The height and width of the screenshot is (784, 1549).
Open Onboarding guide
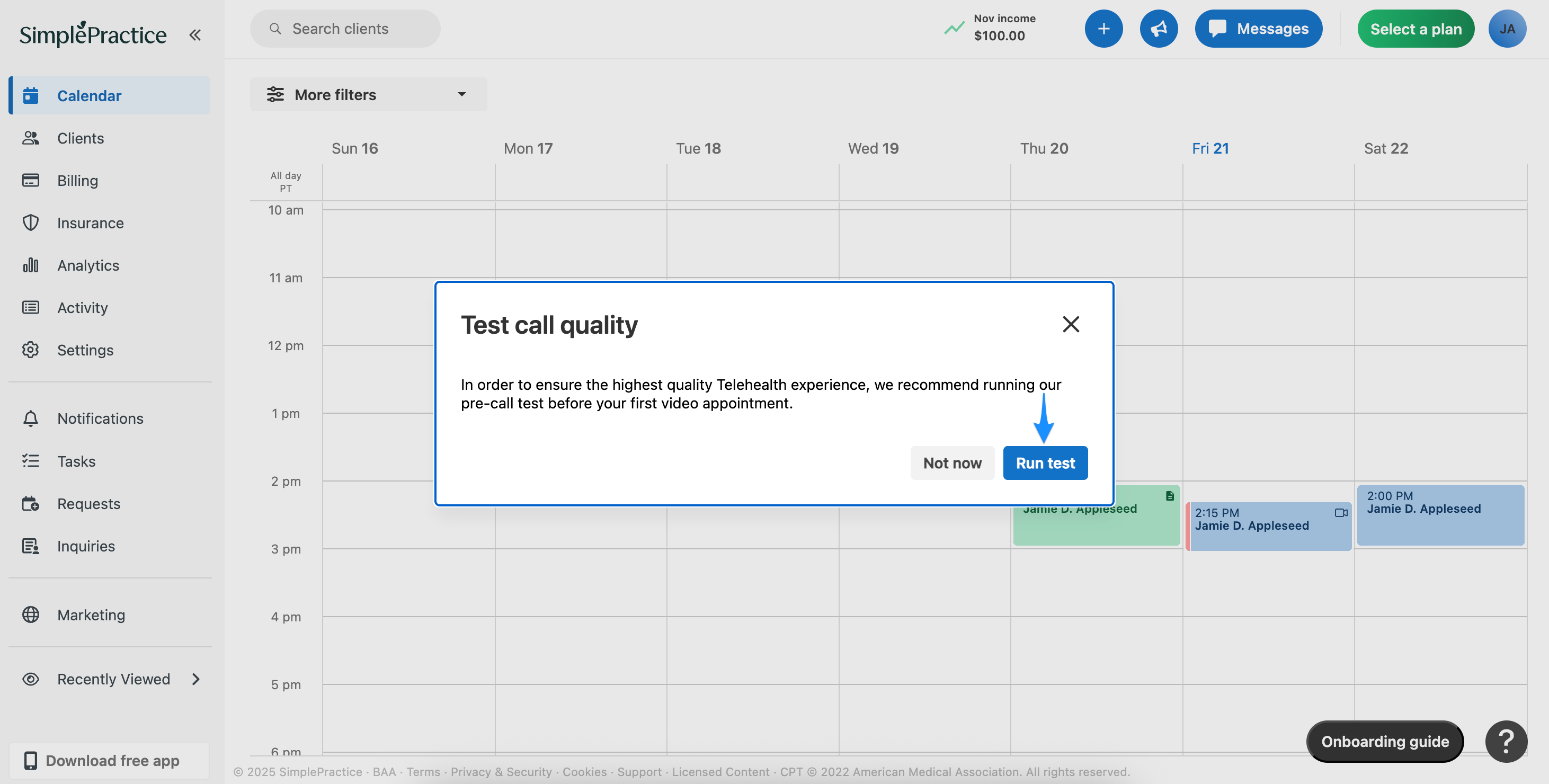pos(1385,741)
